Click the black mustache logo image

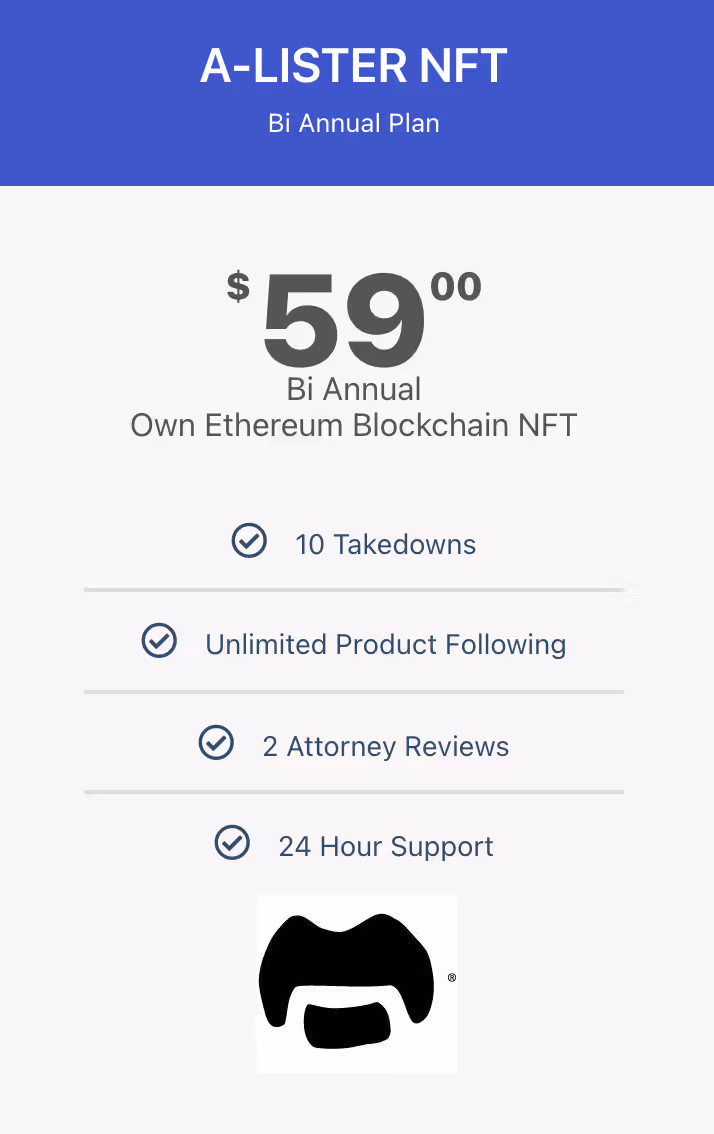(x=346, y=982)
